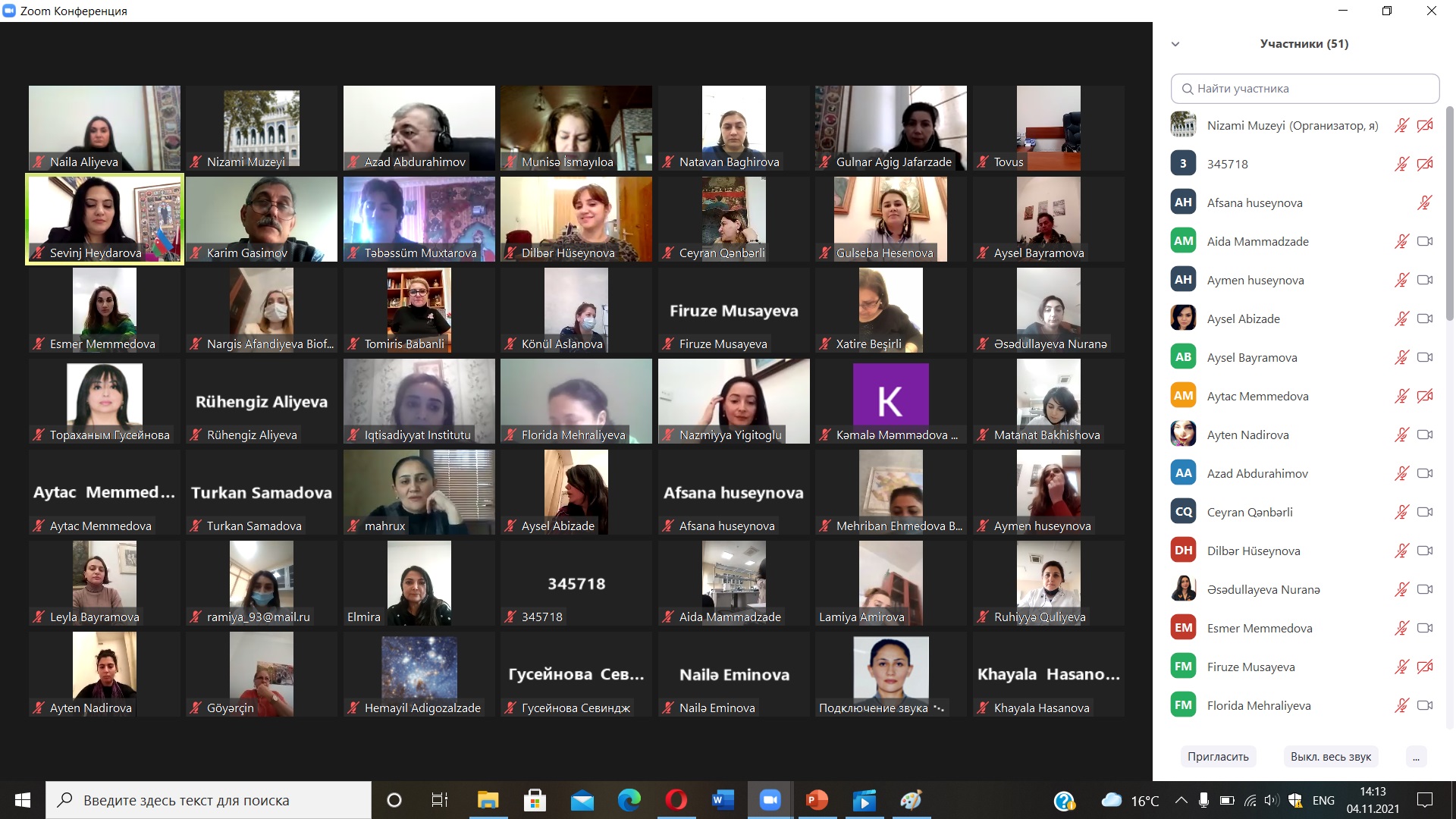
Task: Collapse participants panel with the chevron arrow
Action: tap(1175, 44)
